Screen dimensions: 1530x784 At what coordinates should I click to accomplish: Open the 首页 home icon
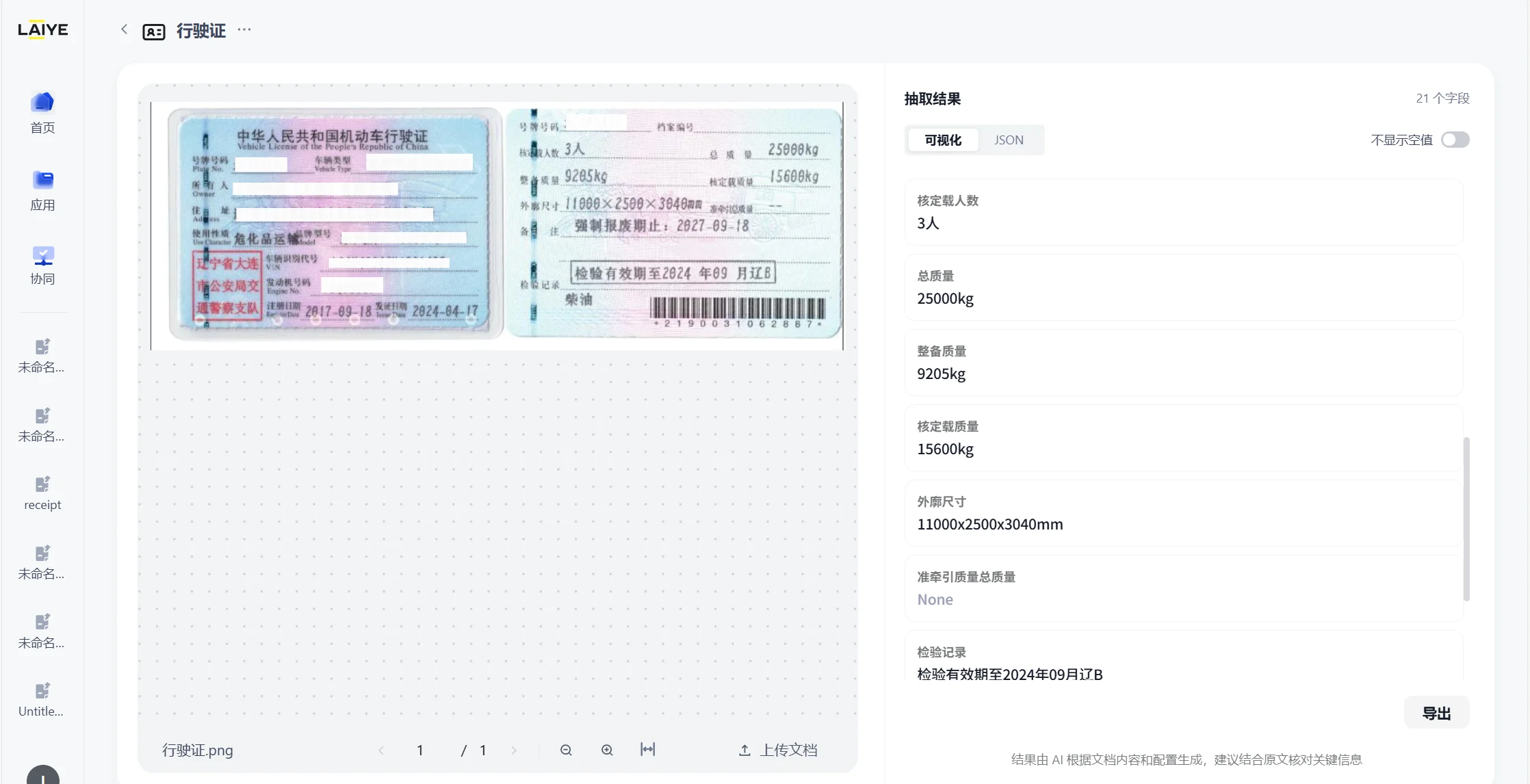42,113
